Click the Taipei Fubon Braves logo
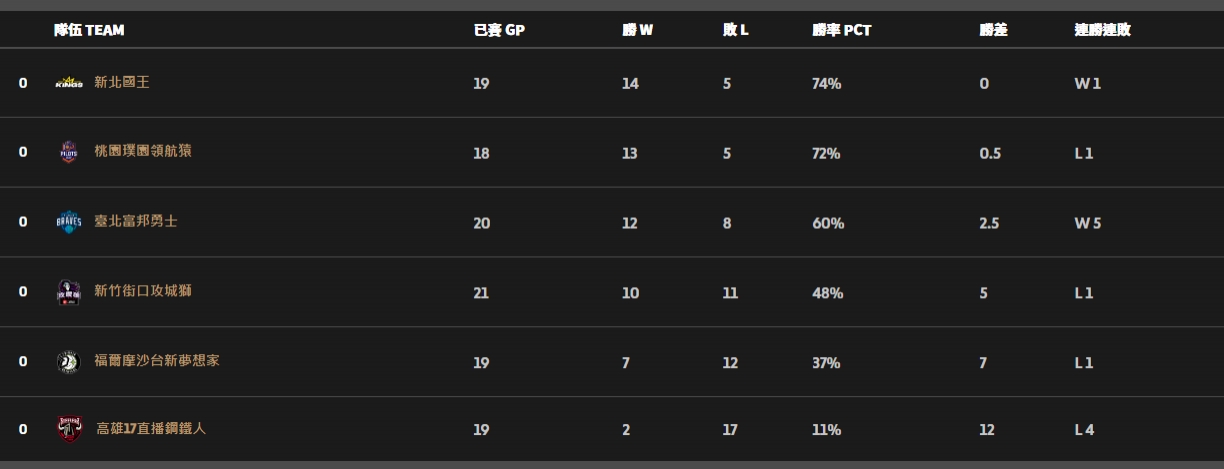The width and height of the screenshot is (1224, 469). click(68, 222)
